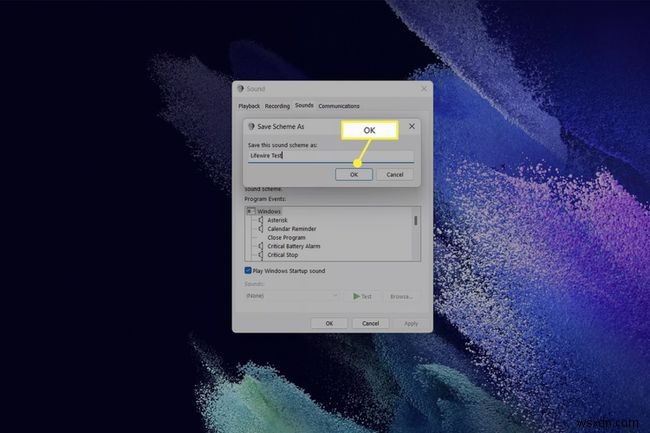Click Cancel at bottom of Sound window

pos(370,323)
